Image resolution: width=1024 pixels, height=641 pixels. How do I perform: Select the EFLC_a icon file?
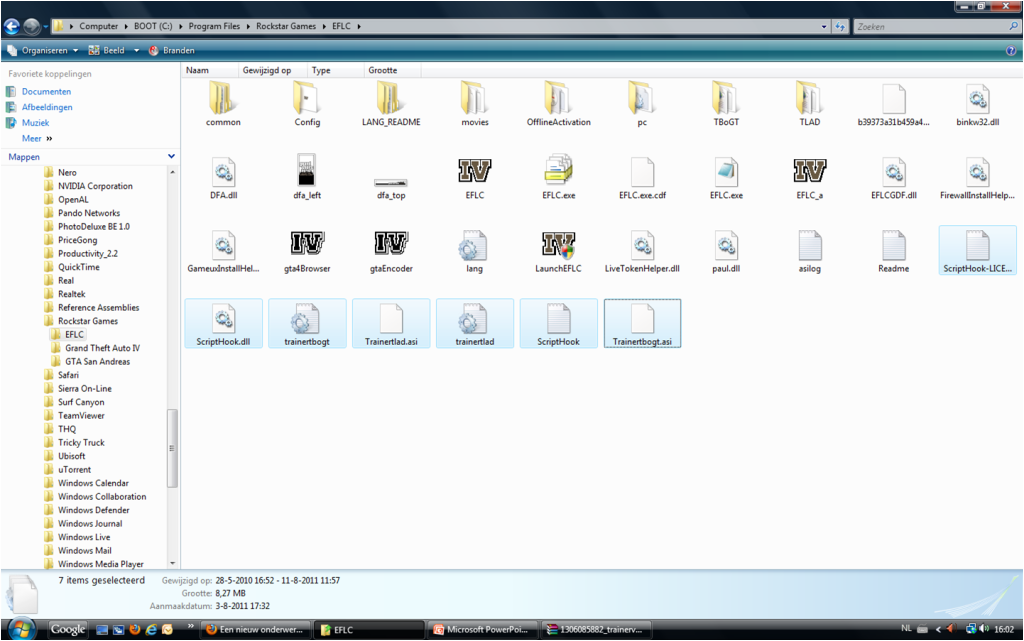tap(809, 178)
